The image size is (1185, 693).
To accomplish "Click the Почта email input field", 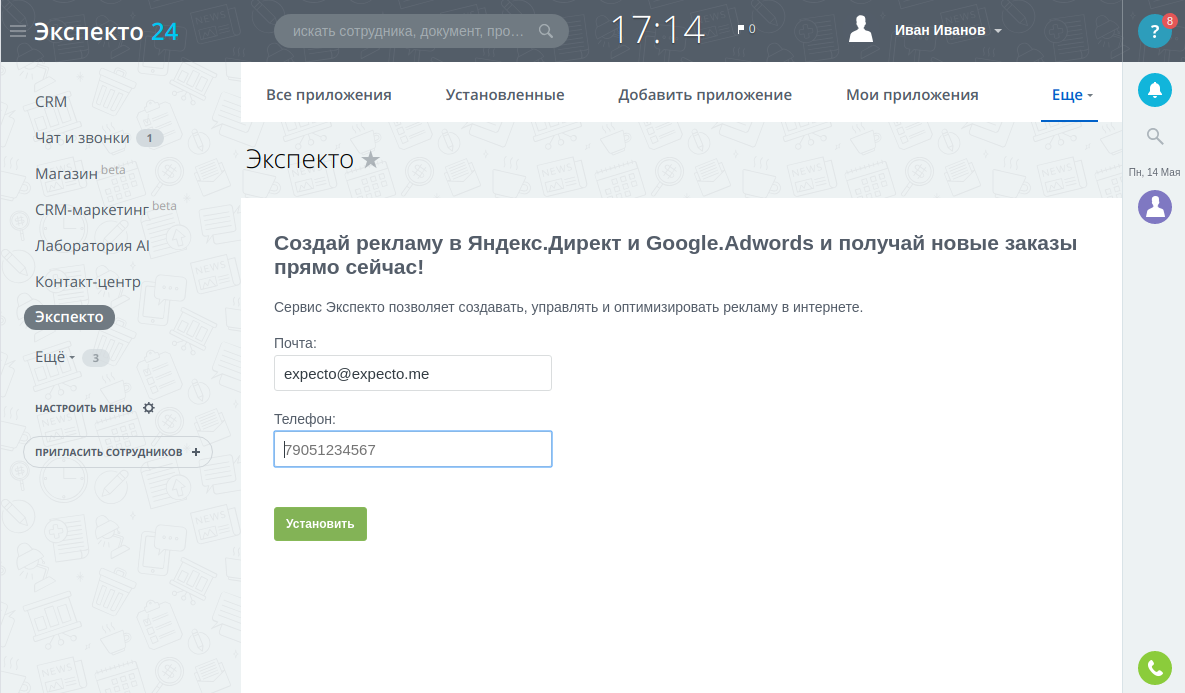I will [413, 373].
